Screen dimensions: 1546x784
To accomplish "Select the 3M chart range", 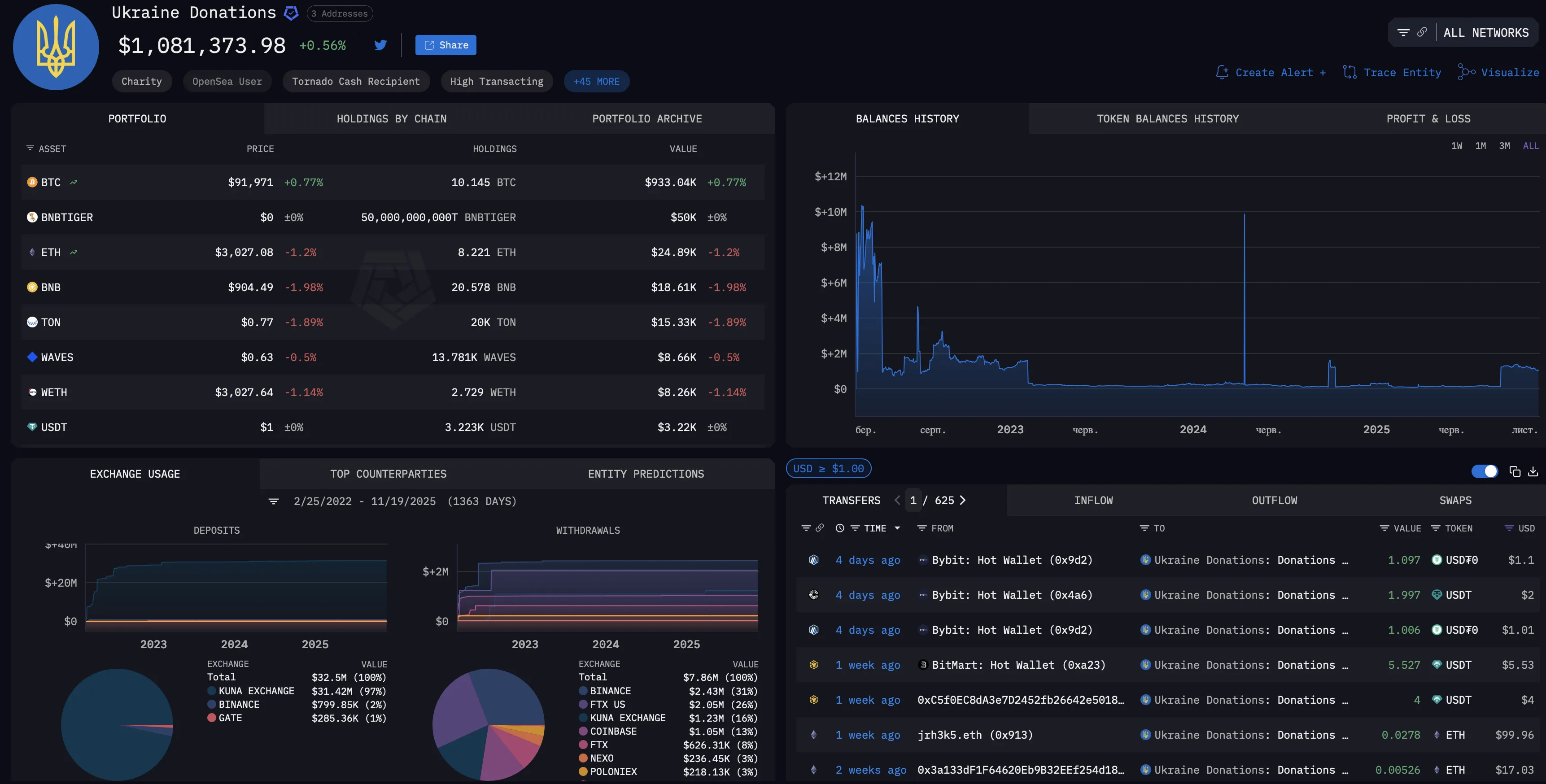I will coord(1504,146).
